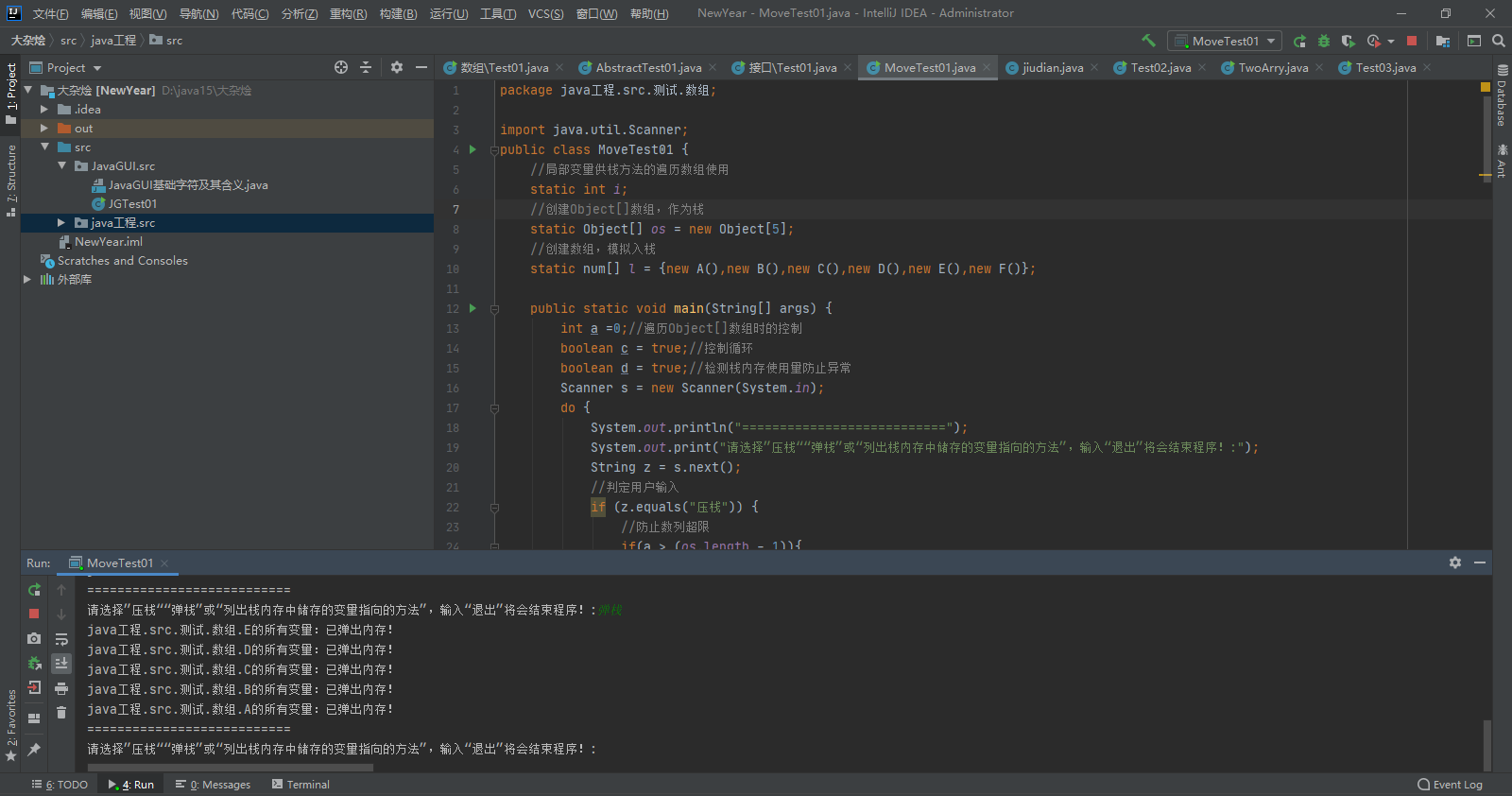Screen dimensions: 1512x796
Task: Open the Project Structure dialog icon
Action: point(1443,41)
